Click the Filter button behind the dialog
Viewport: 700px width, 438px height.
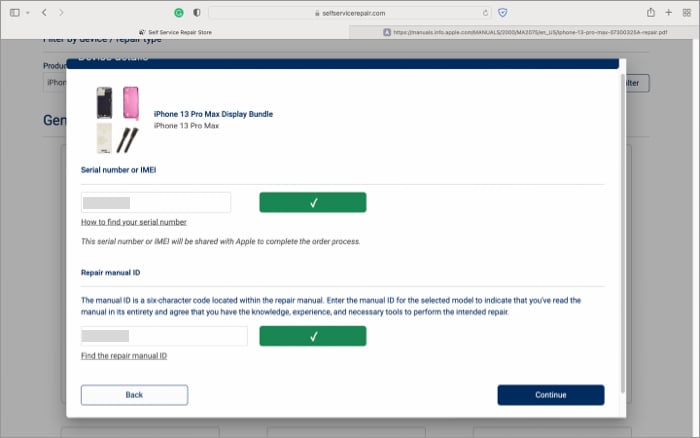tap(636, 83)
